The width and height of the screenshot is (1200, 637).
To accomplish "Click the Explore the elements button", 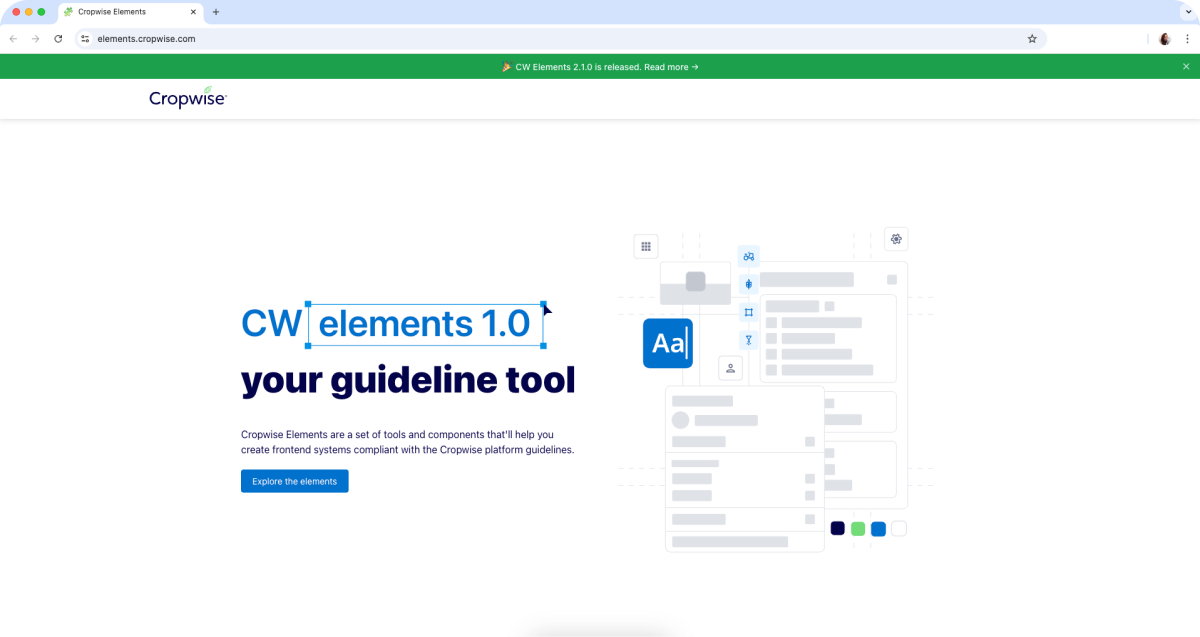I will (295, 481).
